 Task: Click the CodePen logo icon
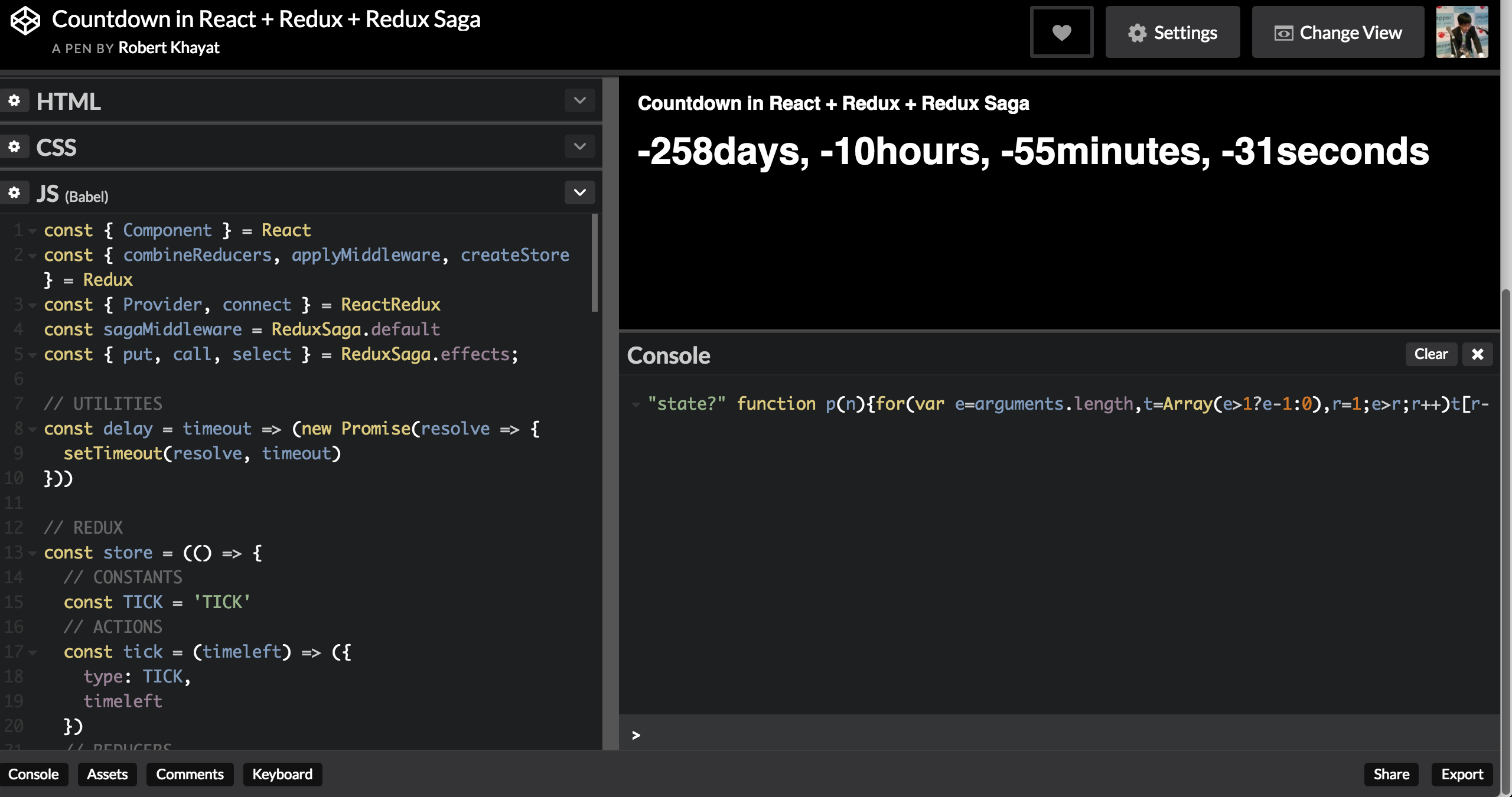(x=25, y=21)
